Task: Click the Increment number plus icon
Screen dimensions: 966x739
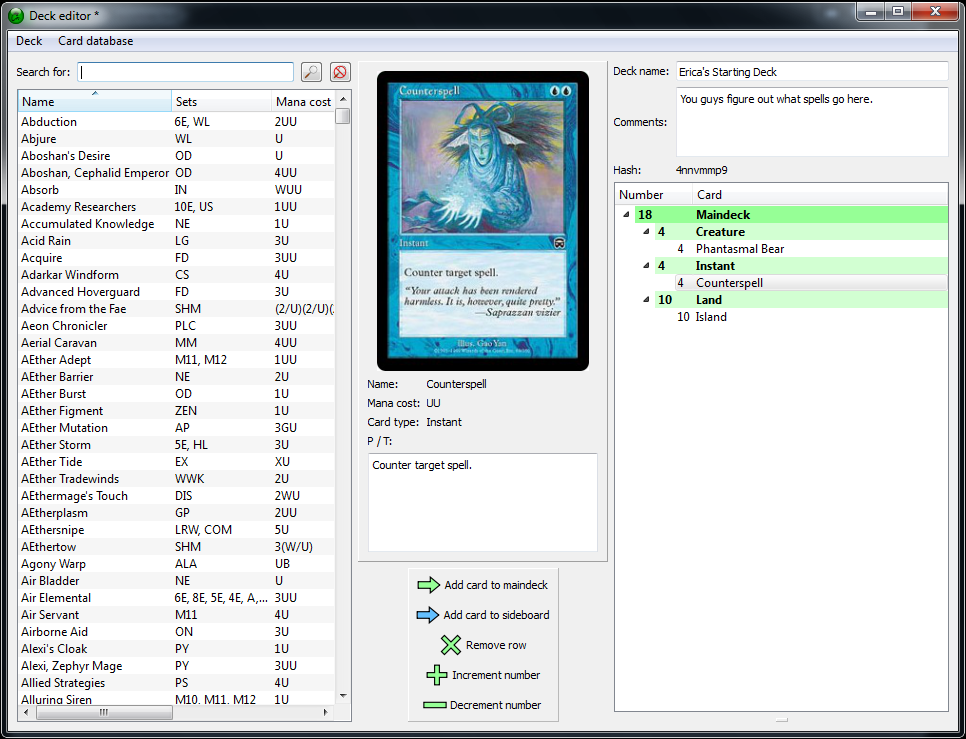Action: (x=437, y=675)
